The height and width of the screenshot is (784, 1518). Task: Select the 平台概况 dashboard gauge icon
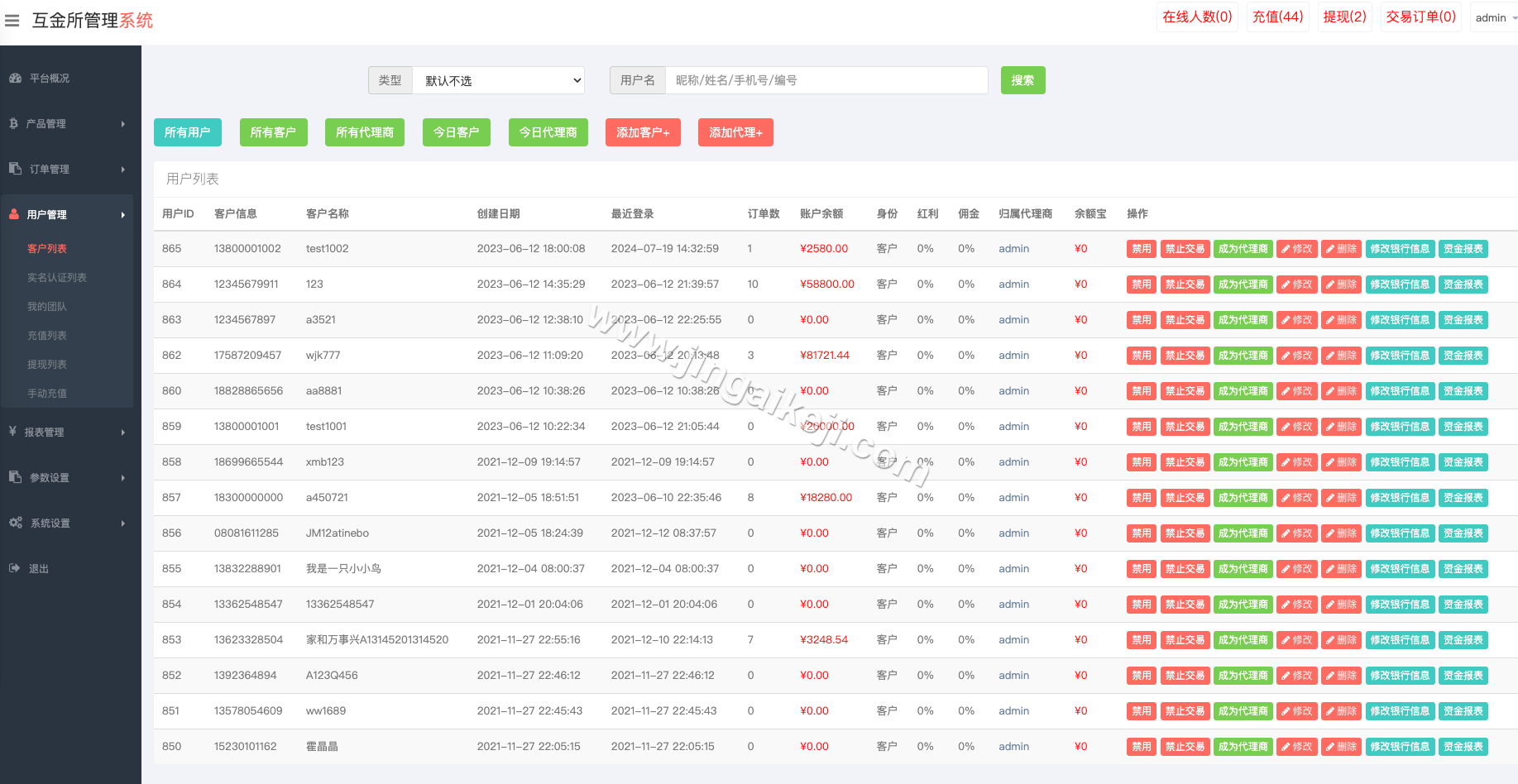click(x=17, y=78)
